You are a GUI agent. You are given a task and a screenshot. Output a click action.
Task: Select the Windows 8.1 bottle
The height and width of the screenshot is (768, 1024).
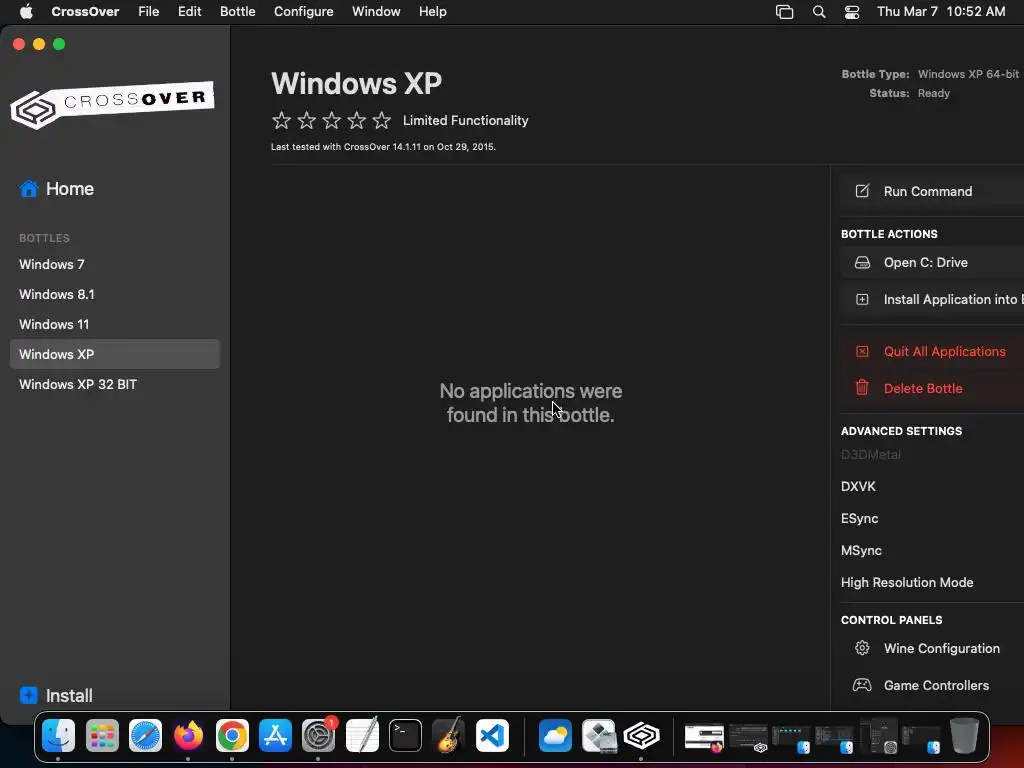(115, 294)
